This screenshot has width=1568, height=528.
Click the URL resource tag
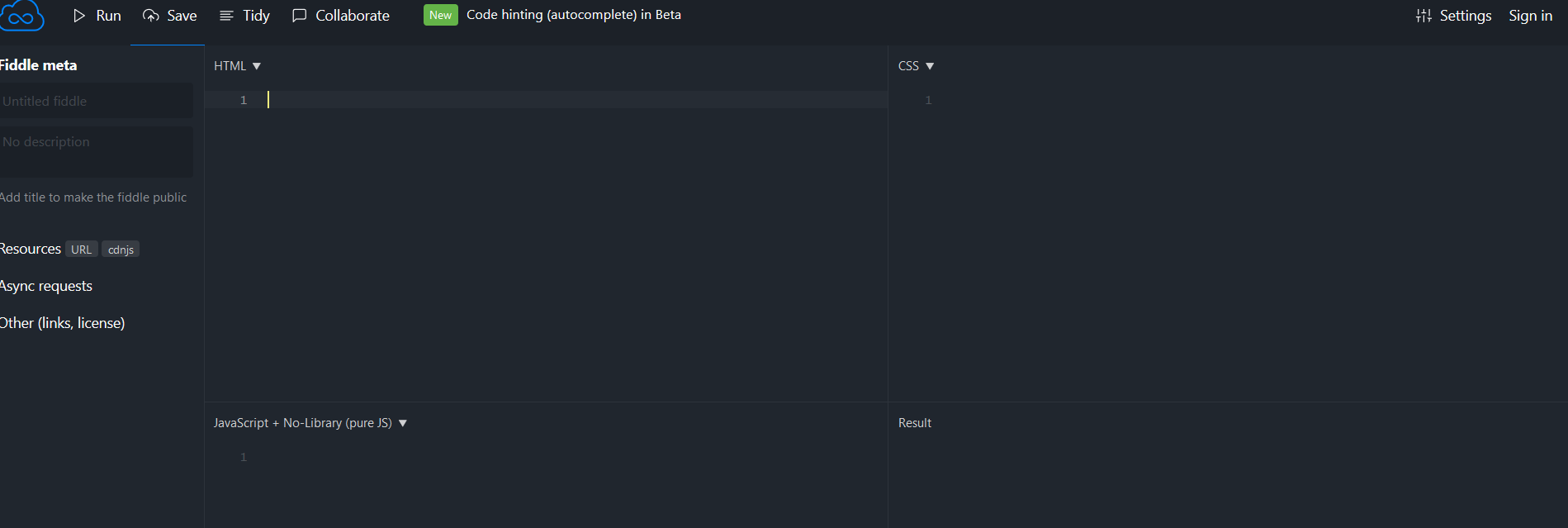[82, 250]
